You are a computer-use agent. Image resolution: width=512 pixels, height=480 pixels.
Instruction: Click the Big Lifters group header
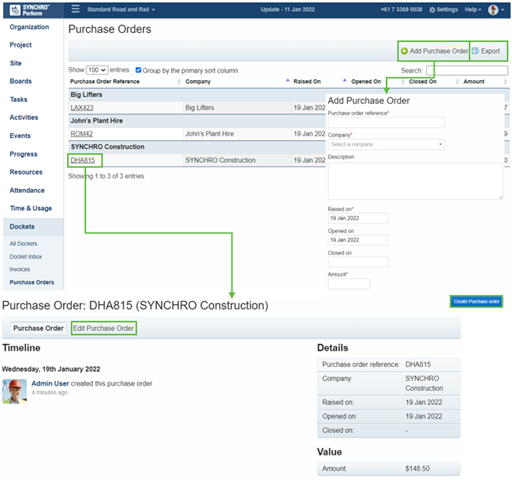[86, 95]
